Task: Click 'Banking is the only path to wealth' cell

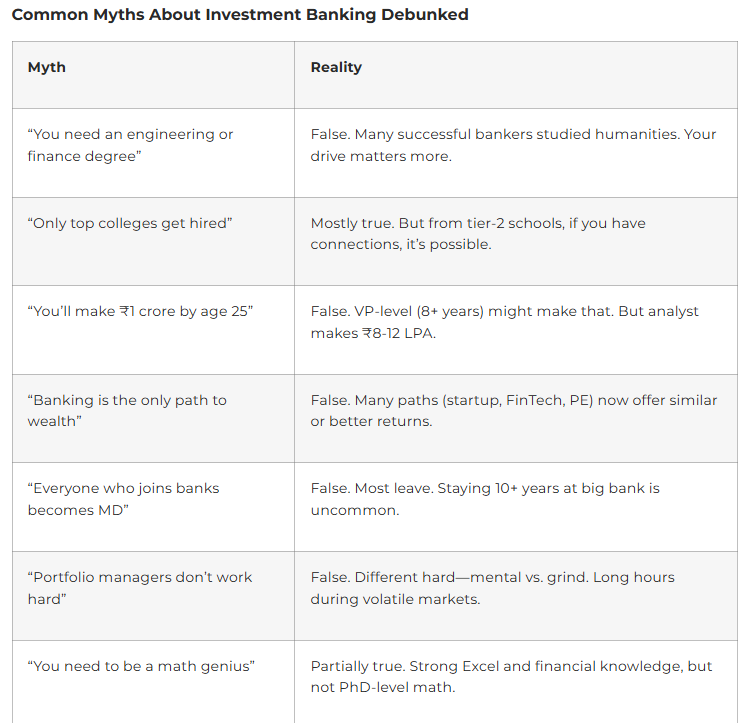Action: click(127, 410)
